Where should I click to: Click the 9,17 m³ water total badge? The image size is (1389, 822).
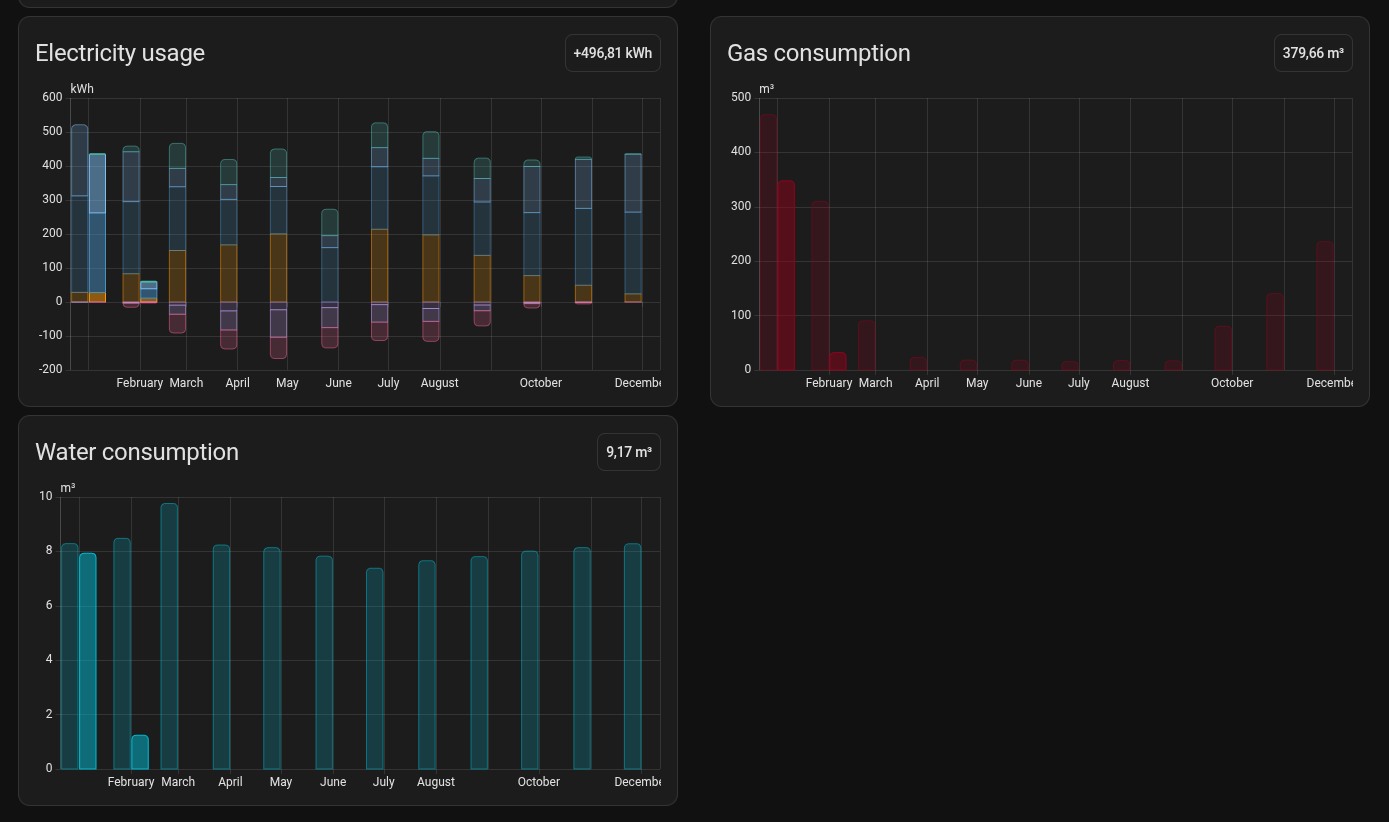coord(628,452)
